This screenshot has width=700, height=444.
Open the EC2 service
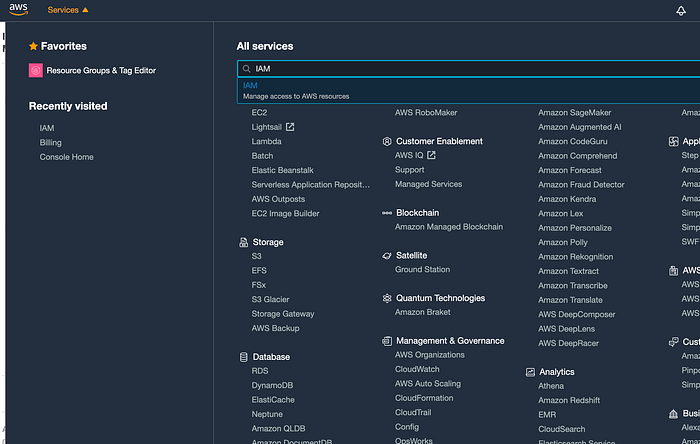pyautogui.click(x=259, y=113)
